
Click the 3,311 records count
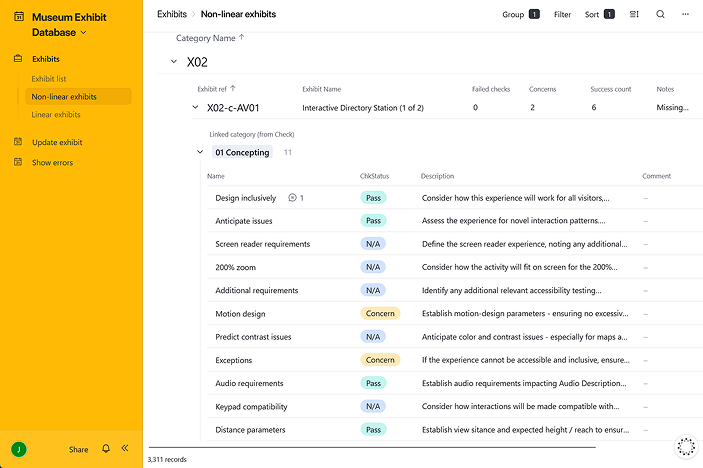(167, 459)
